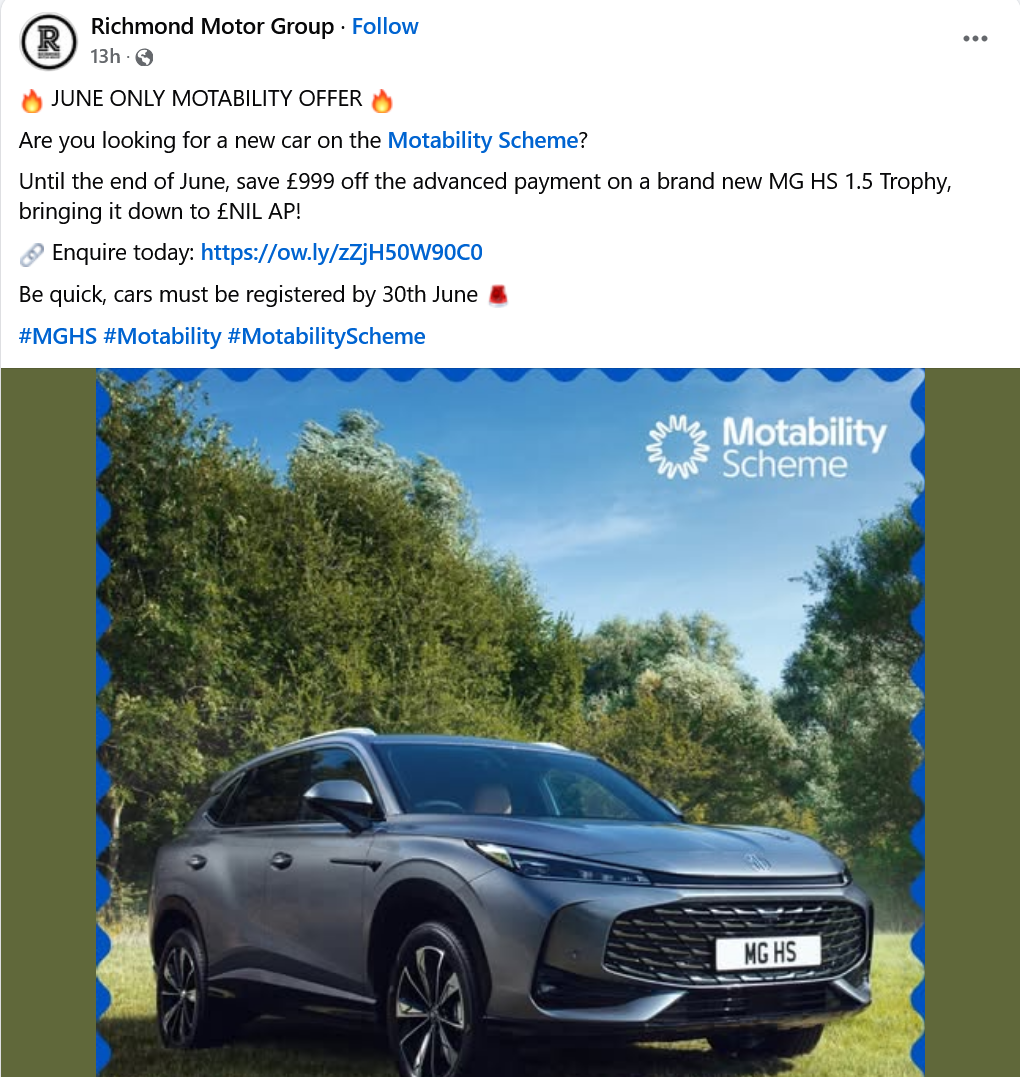
Task: Click the 13h post timestamp
Action: pyautogui.click(x=105, y=56)
